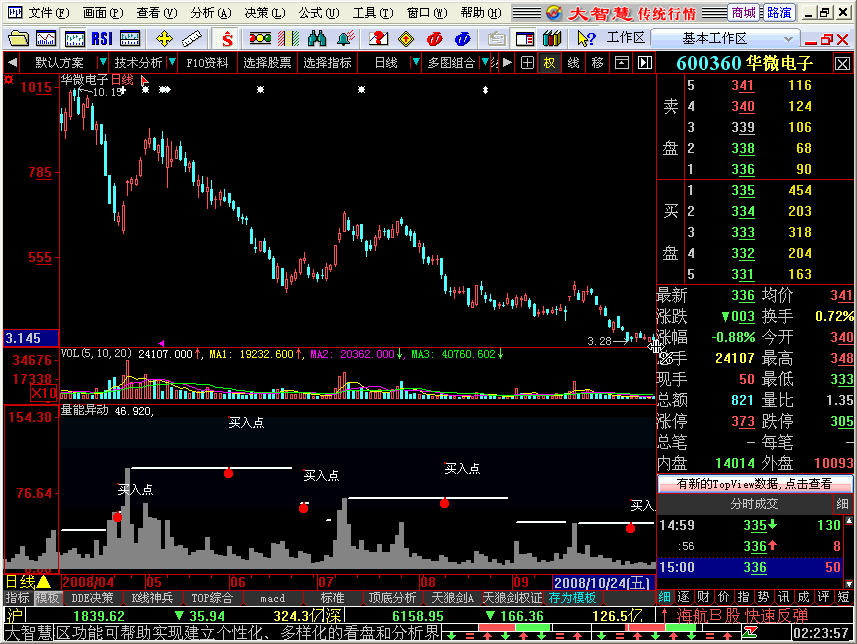
Task: Click the binoculars search icon
Action: [316, 39]
